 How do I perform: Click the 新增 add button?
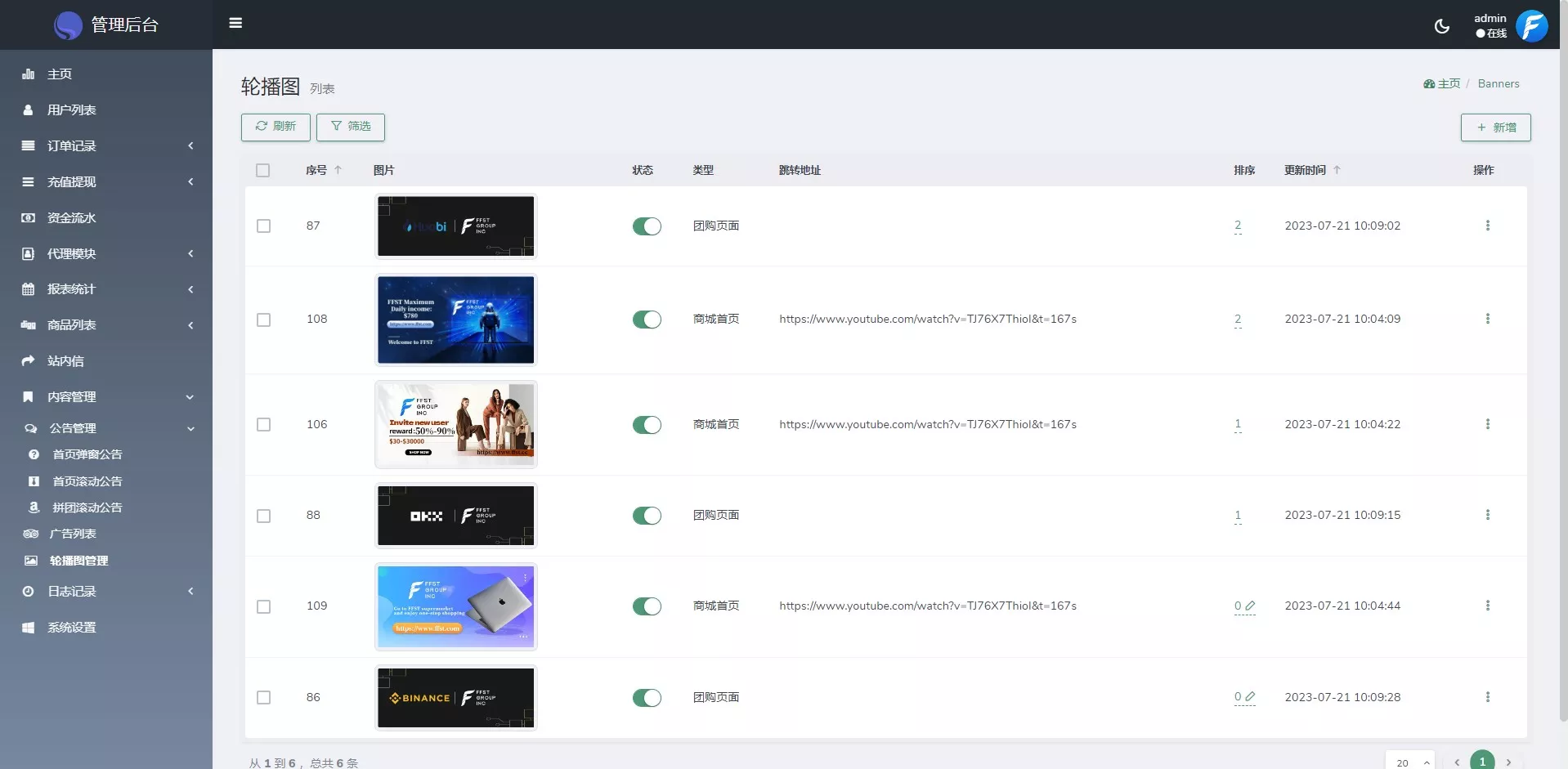coord(1495,127)
